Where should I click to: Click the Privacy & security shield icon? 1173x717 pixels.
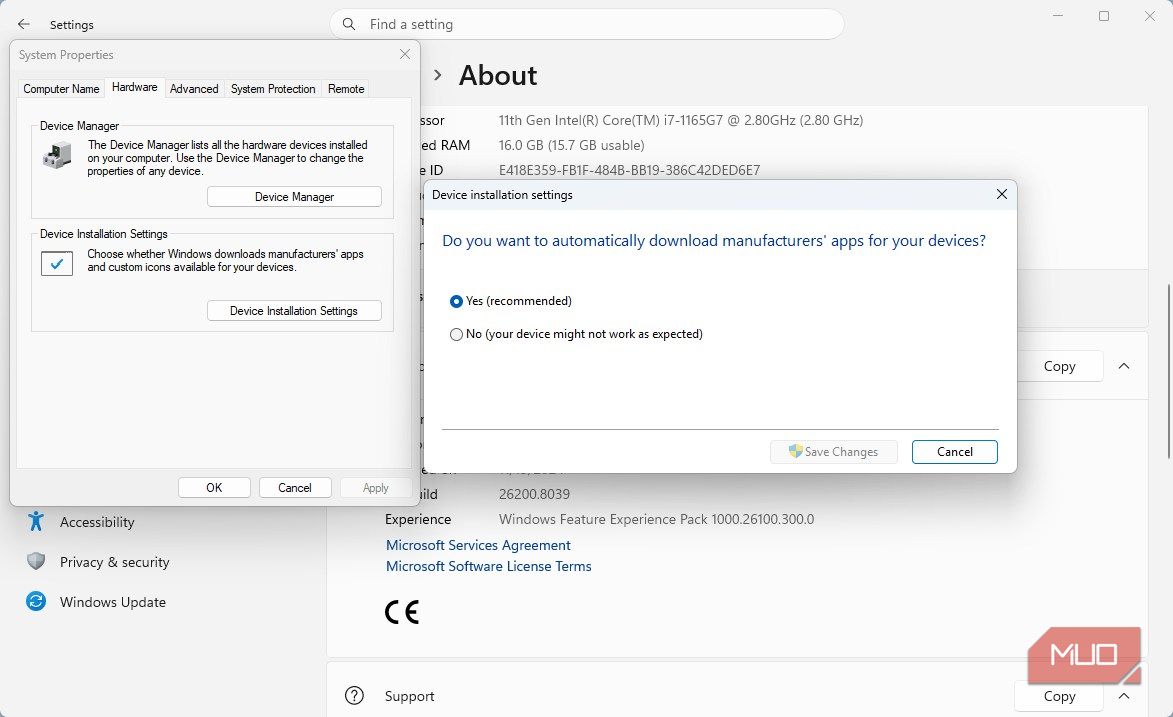point(36,561)
